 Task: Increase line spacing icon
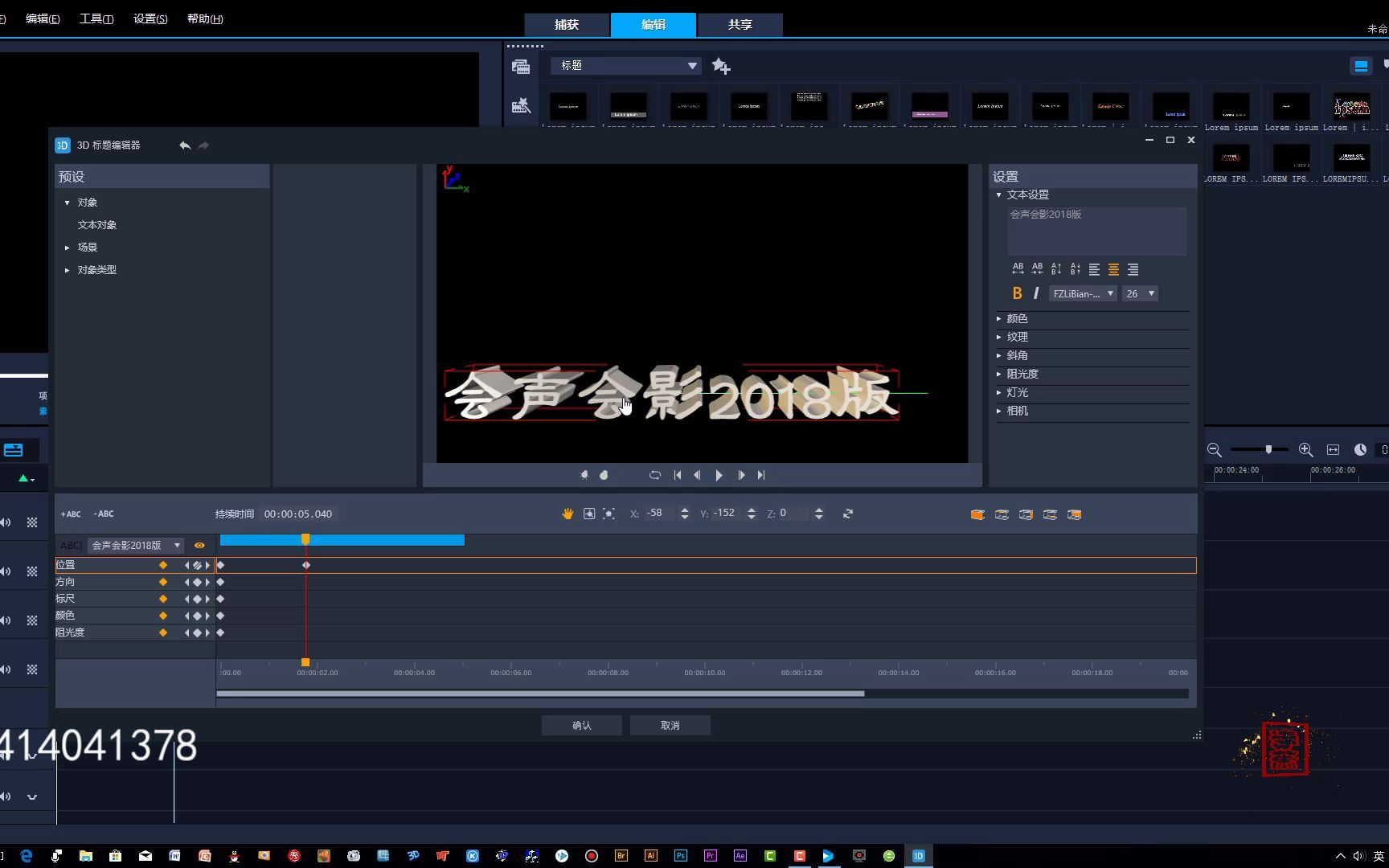point(1056,268)
